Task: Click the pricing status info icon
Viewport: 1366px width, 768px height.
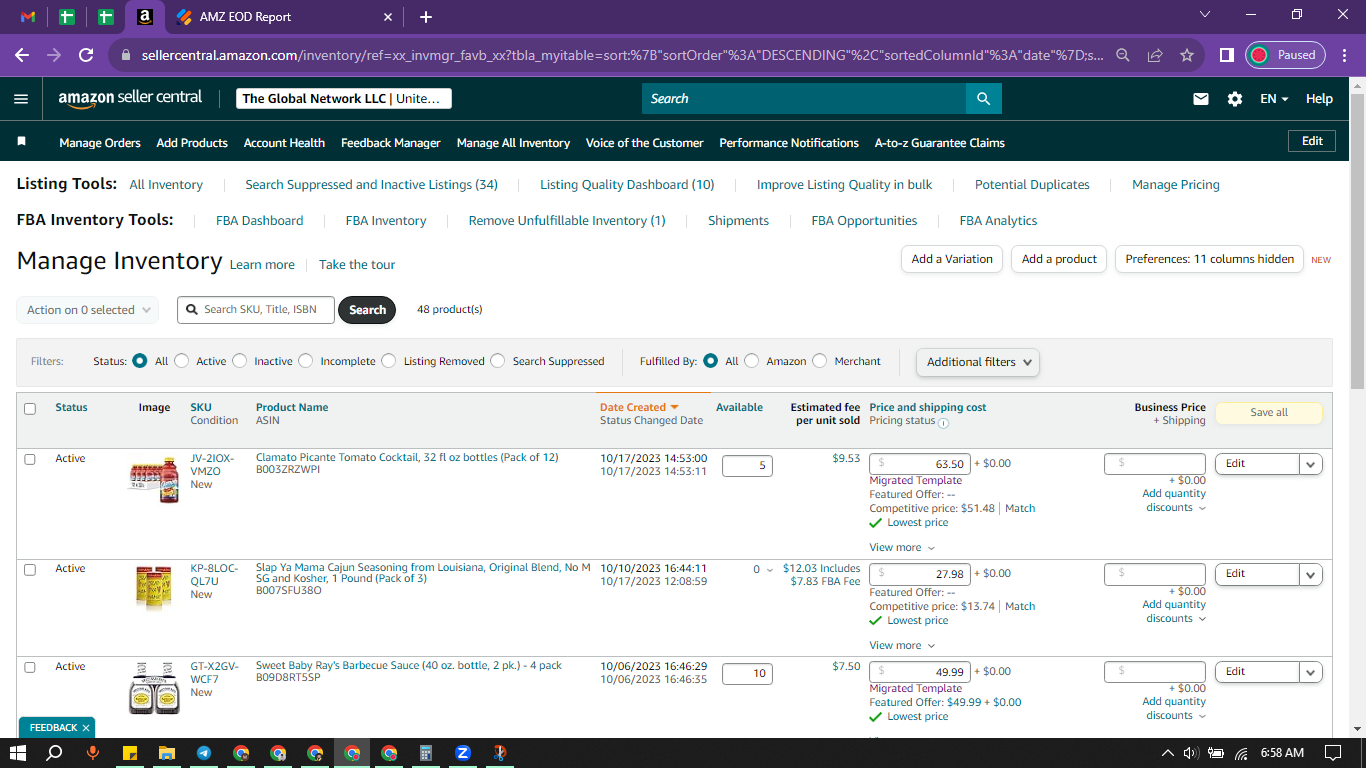Action: click(943, 422)
